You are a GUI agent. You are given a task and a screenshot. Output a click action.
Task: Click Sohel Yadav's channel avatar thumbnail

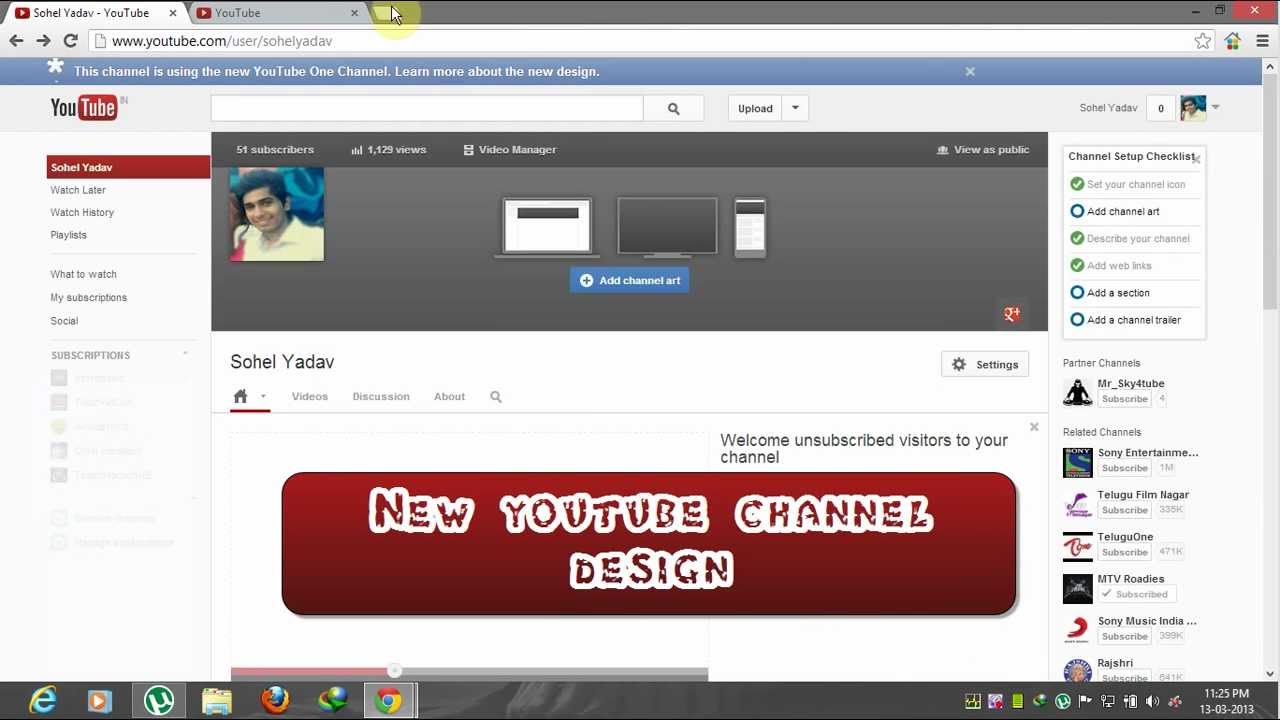[276, 214]
